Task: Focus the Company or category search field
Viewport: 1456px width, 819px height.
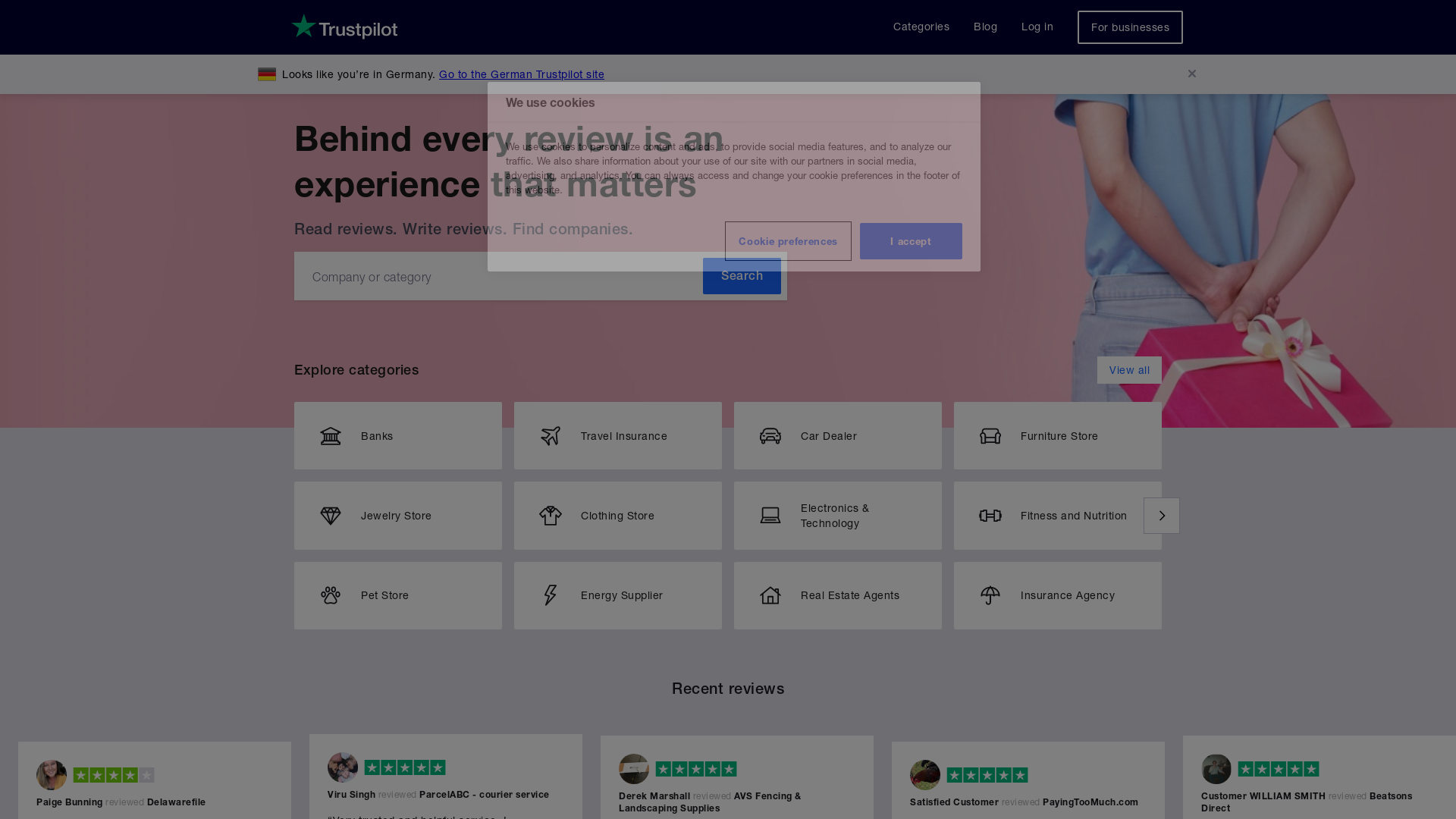Action: pyautogui.click(x=499, y=276)
